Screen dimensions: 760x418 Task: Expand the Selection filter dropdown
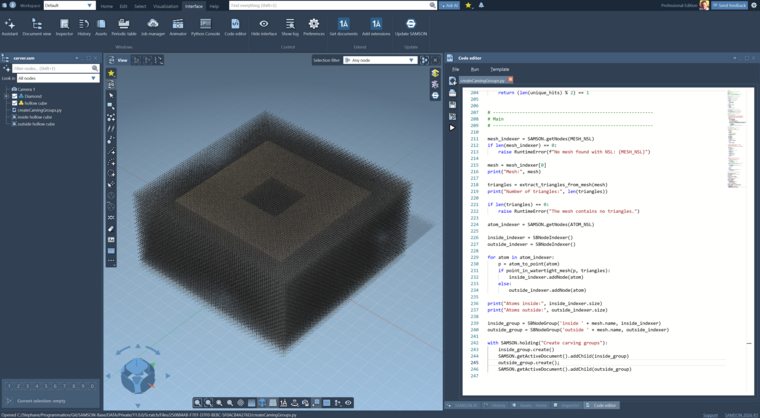tap(379, 60)
